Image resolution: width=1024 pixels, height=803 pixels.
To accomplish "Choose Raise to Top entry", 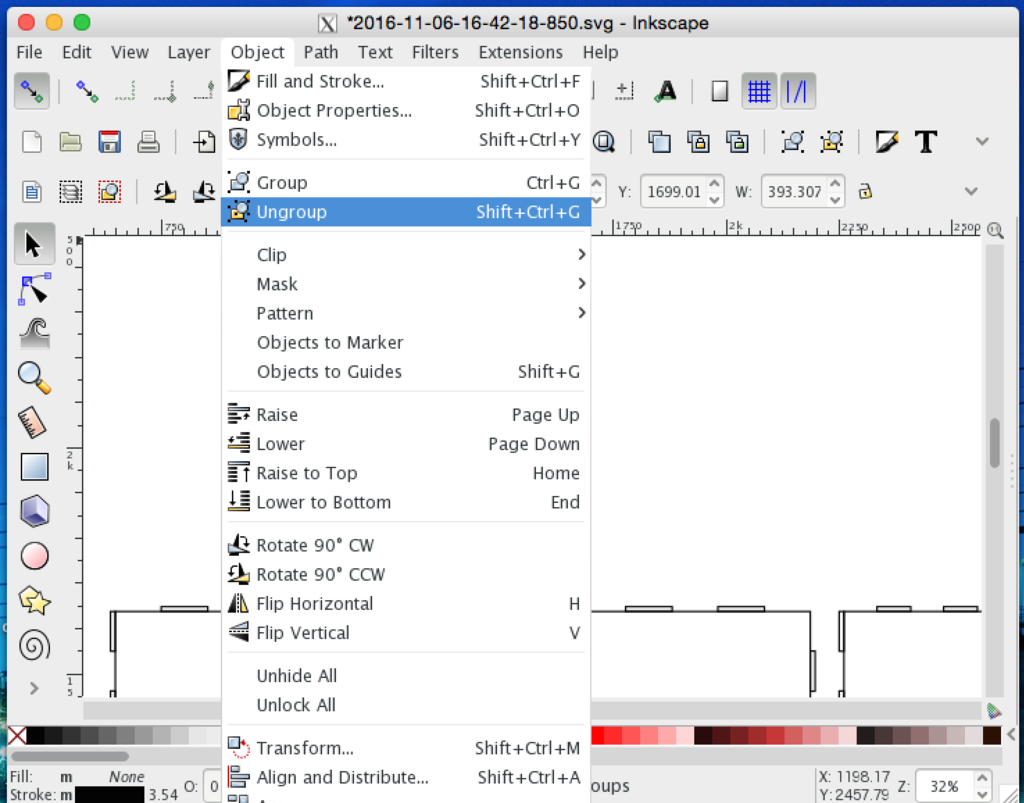I will point(406,473).
